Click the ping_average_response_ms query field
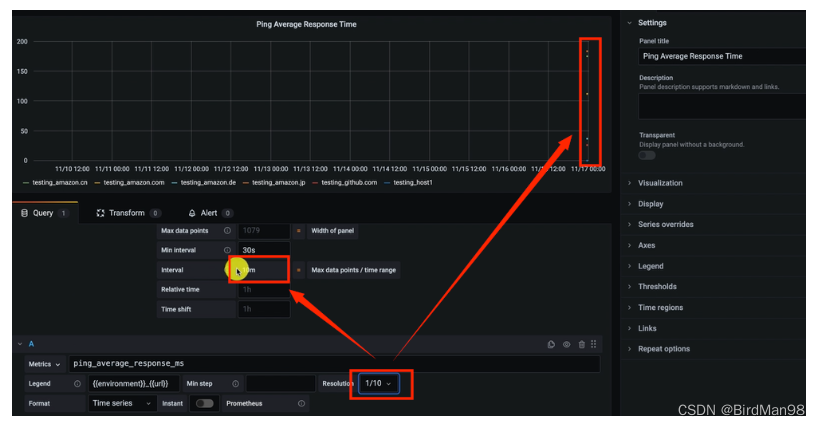 coord(335,364)
